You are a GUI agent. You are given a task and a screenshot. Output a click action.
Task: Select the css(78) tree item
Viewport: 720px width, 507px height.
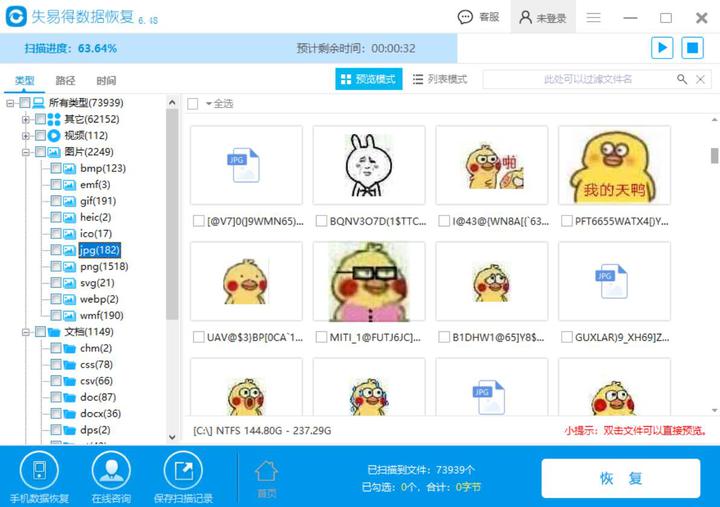(x=96, y=365)
